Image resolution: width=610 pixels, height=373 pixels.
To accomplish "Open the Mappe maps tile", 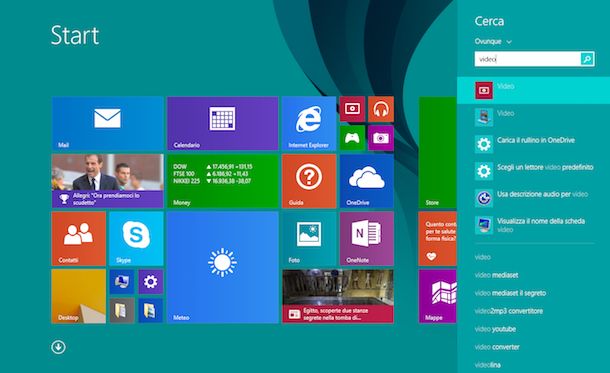I will click(x=438, y=296).
